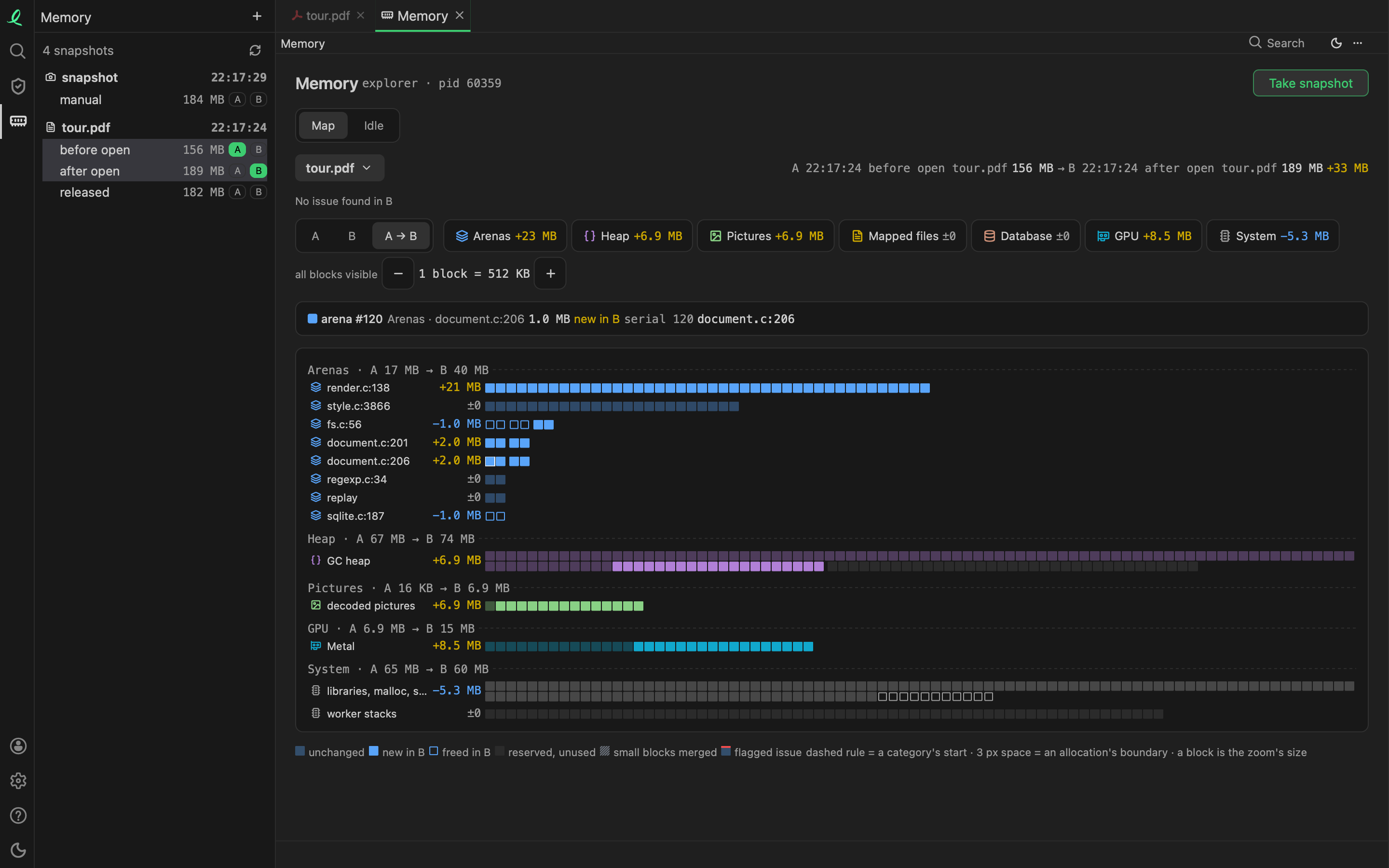This screenshot has width=1389, height=868.
Task: Toggle the moon icon at sidebar bottom
Action: (18, 850)
